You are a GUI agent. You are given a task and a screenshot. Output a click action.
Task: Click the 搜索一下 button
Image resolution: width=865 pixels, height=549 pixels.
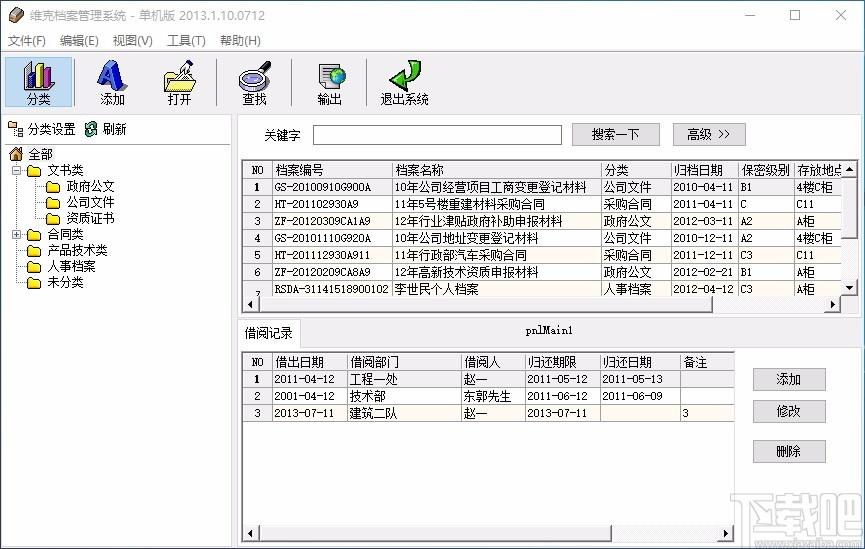(616, 135)
